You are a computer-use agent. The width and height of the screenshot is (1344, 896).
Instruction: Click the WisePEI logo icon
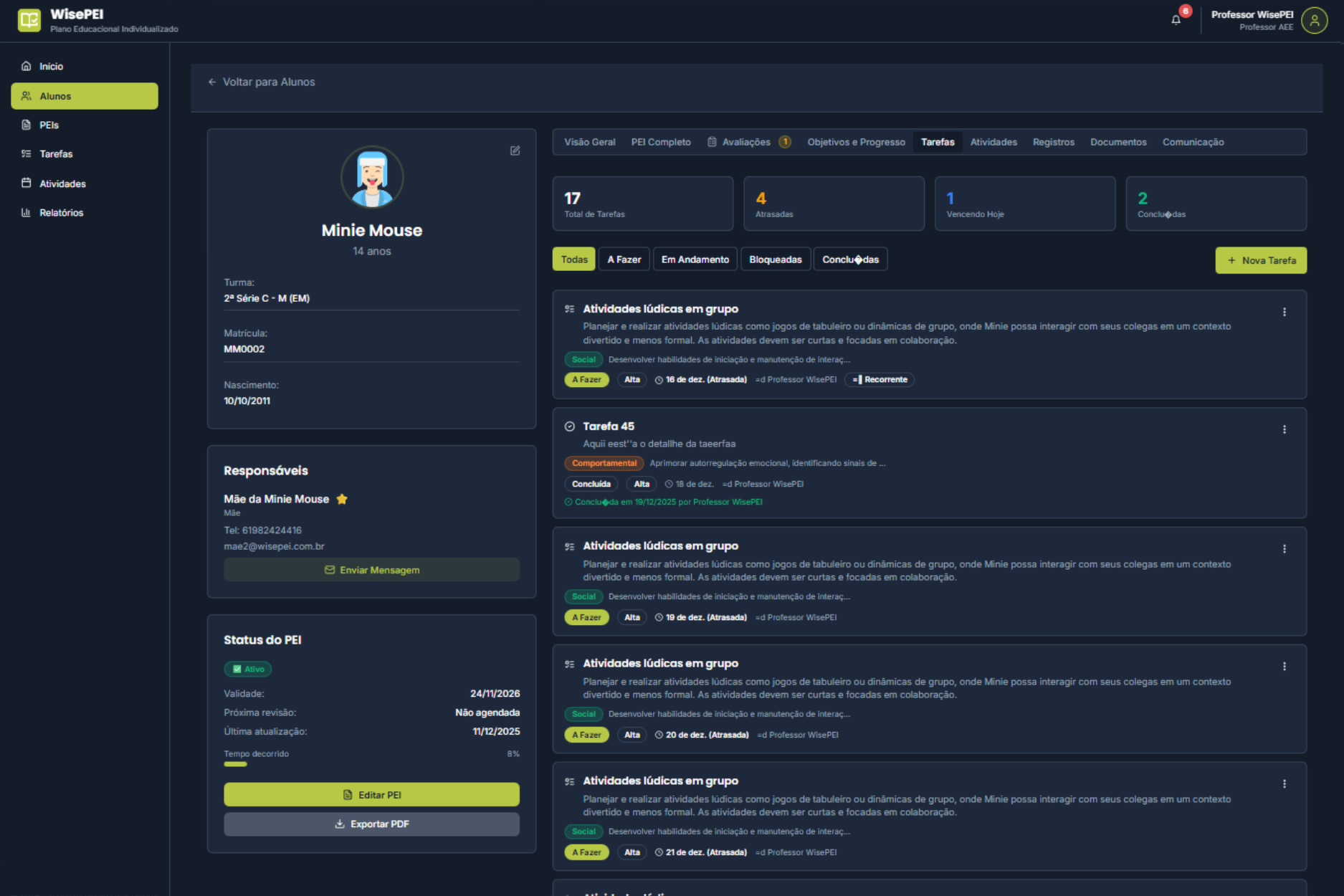pos(29,20)
